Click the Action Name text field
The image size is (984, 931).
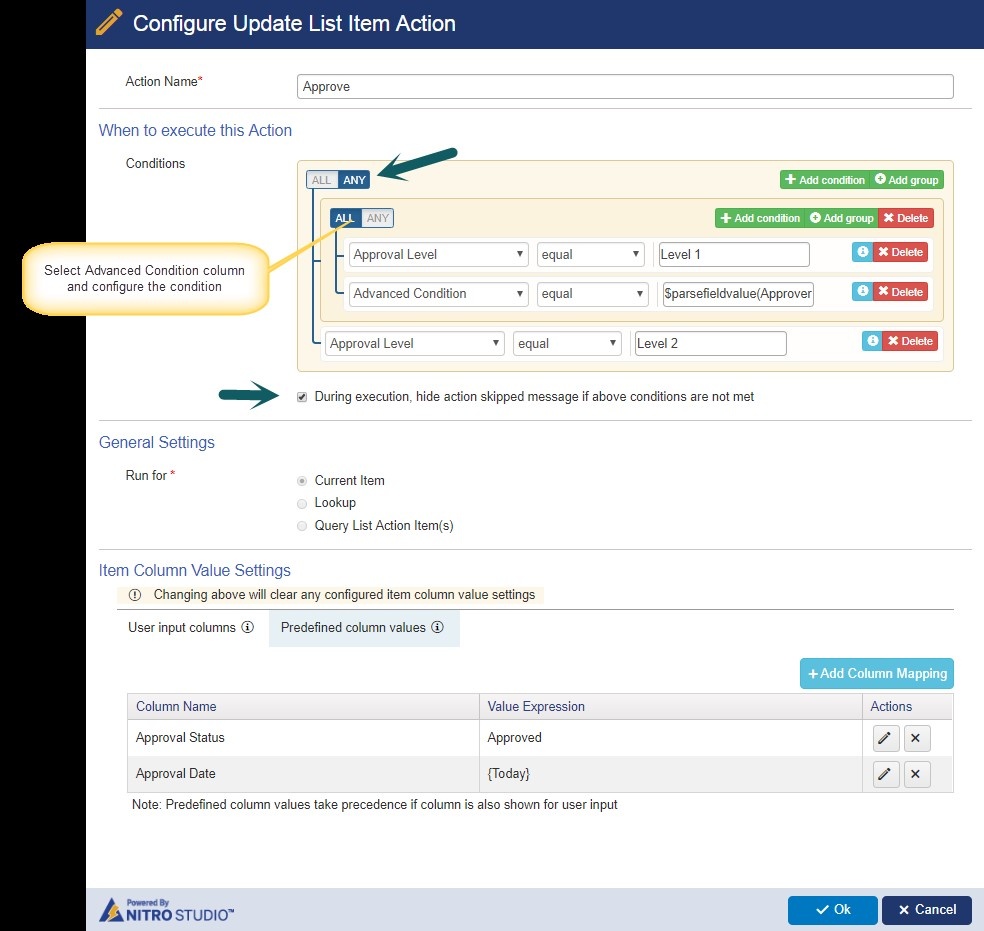click(x=625, y=87)
